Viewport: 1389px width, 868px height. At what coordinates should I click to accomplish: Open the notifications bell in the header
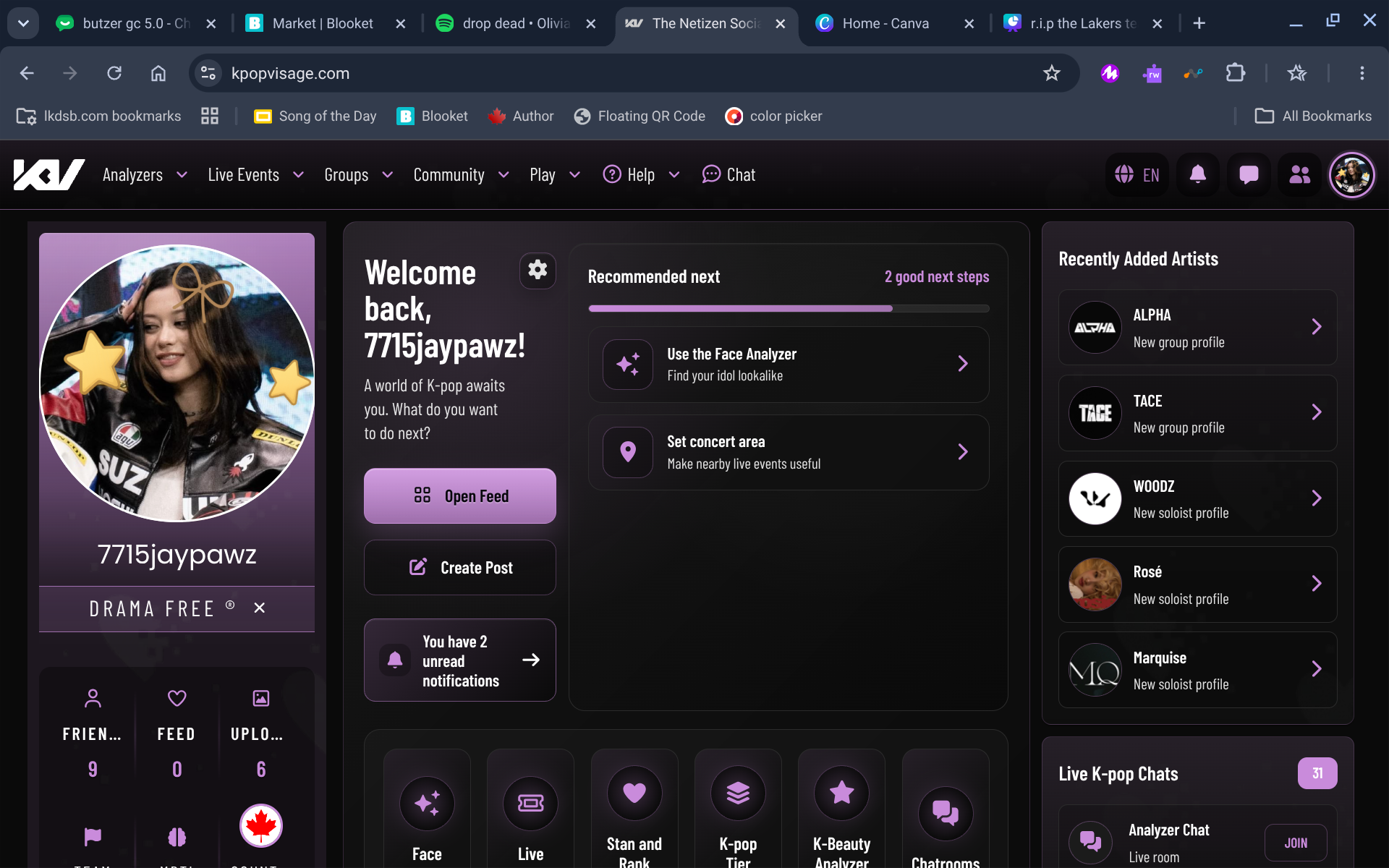(x=1198, y=175)
